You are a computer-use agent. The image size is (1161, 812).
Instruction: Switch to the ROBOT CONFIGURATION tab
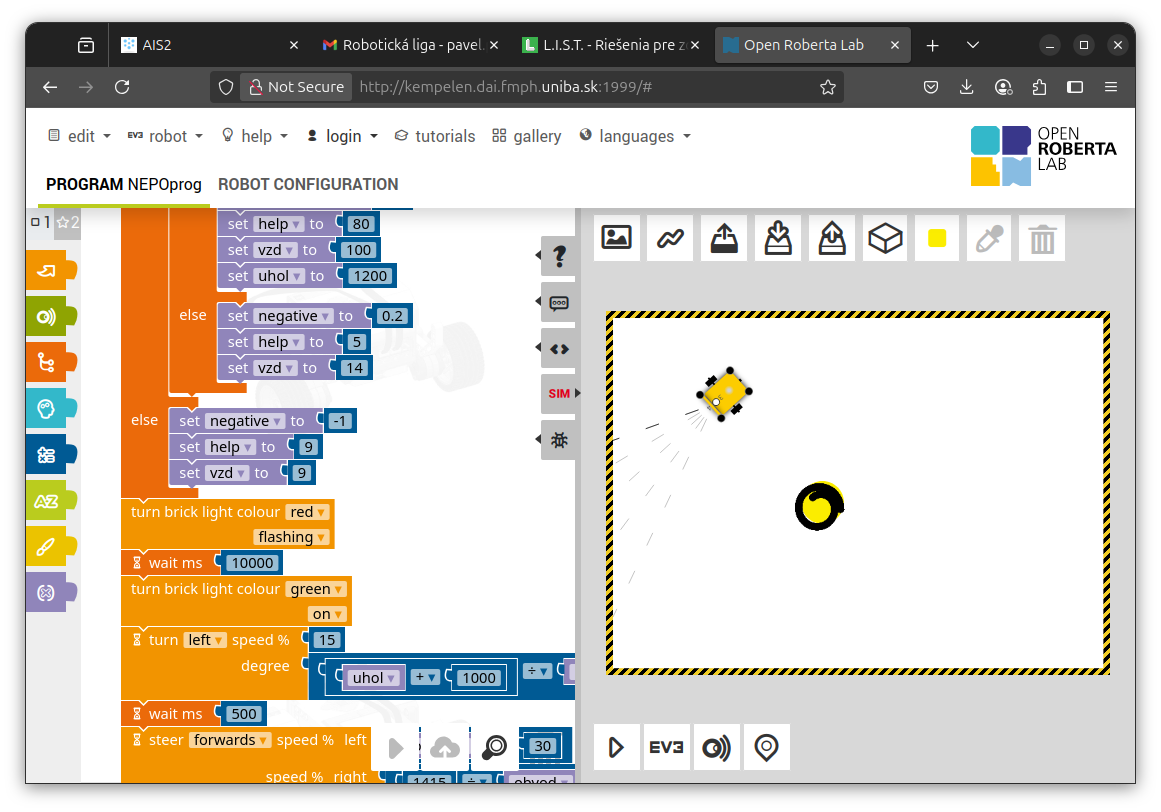pos(308,184)
